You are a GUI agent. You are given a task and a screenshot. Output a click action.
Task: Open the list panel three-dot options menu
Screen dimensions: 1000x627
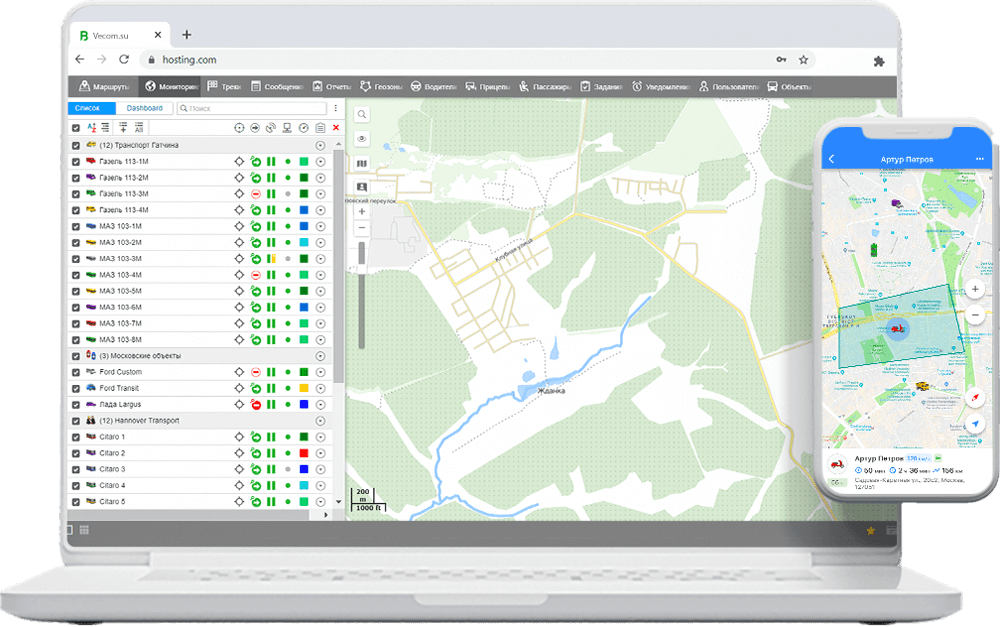click(335, 108)
